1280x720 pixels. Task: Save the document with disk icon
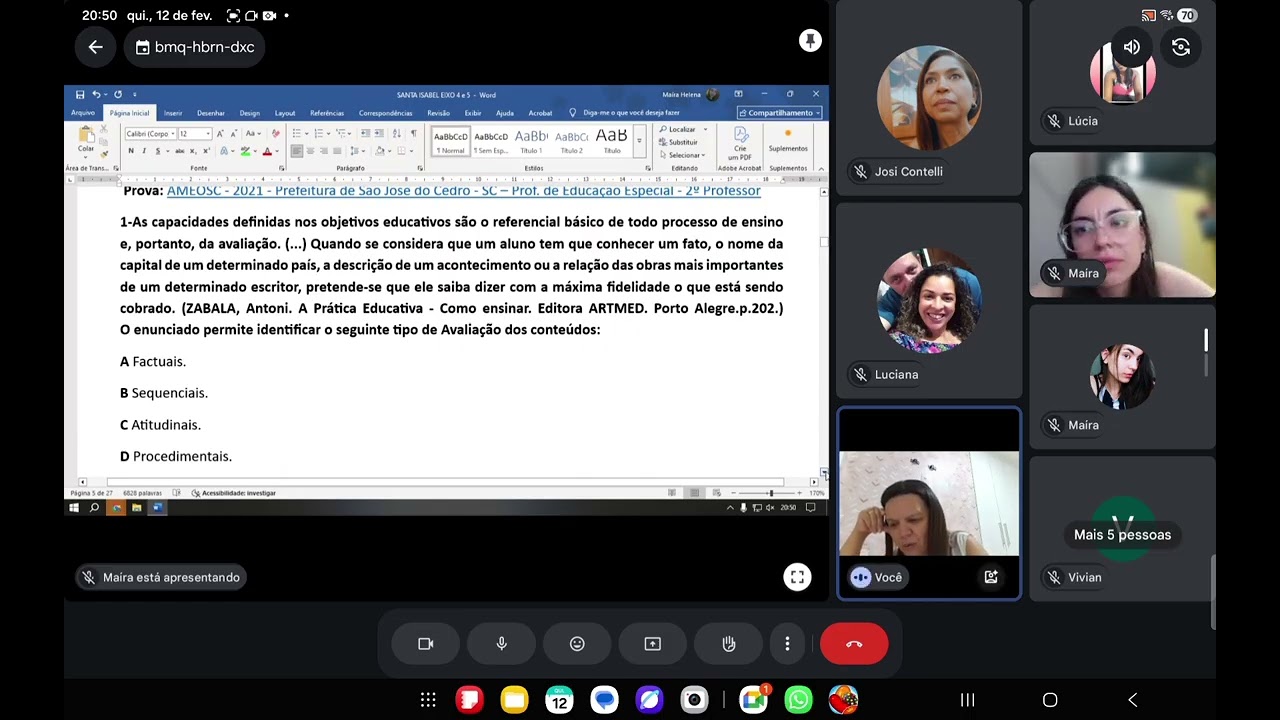[x=80, y=94]
